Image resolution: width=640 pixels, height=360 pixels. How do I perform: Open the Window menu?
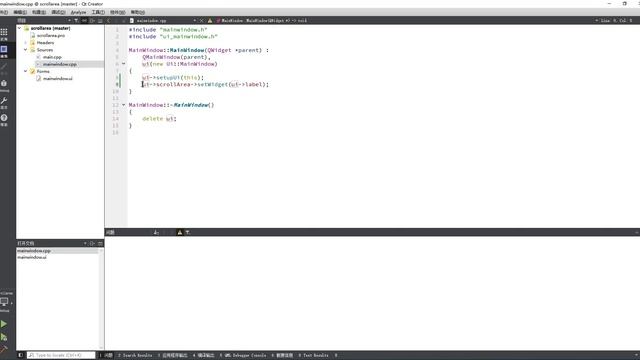point(118,12)
